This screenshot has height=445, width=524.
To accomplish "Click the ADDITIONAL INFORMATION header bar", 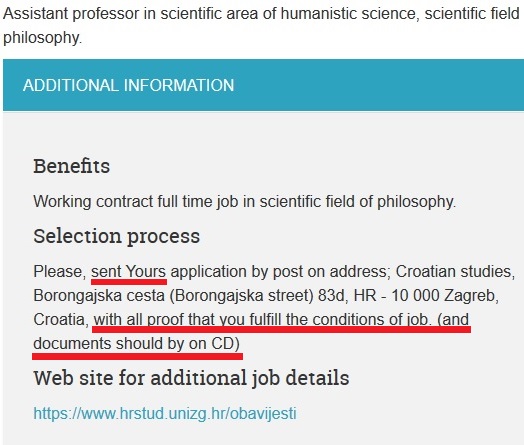I will click(x=263, y=85).
